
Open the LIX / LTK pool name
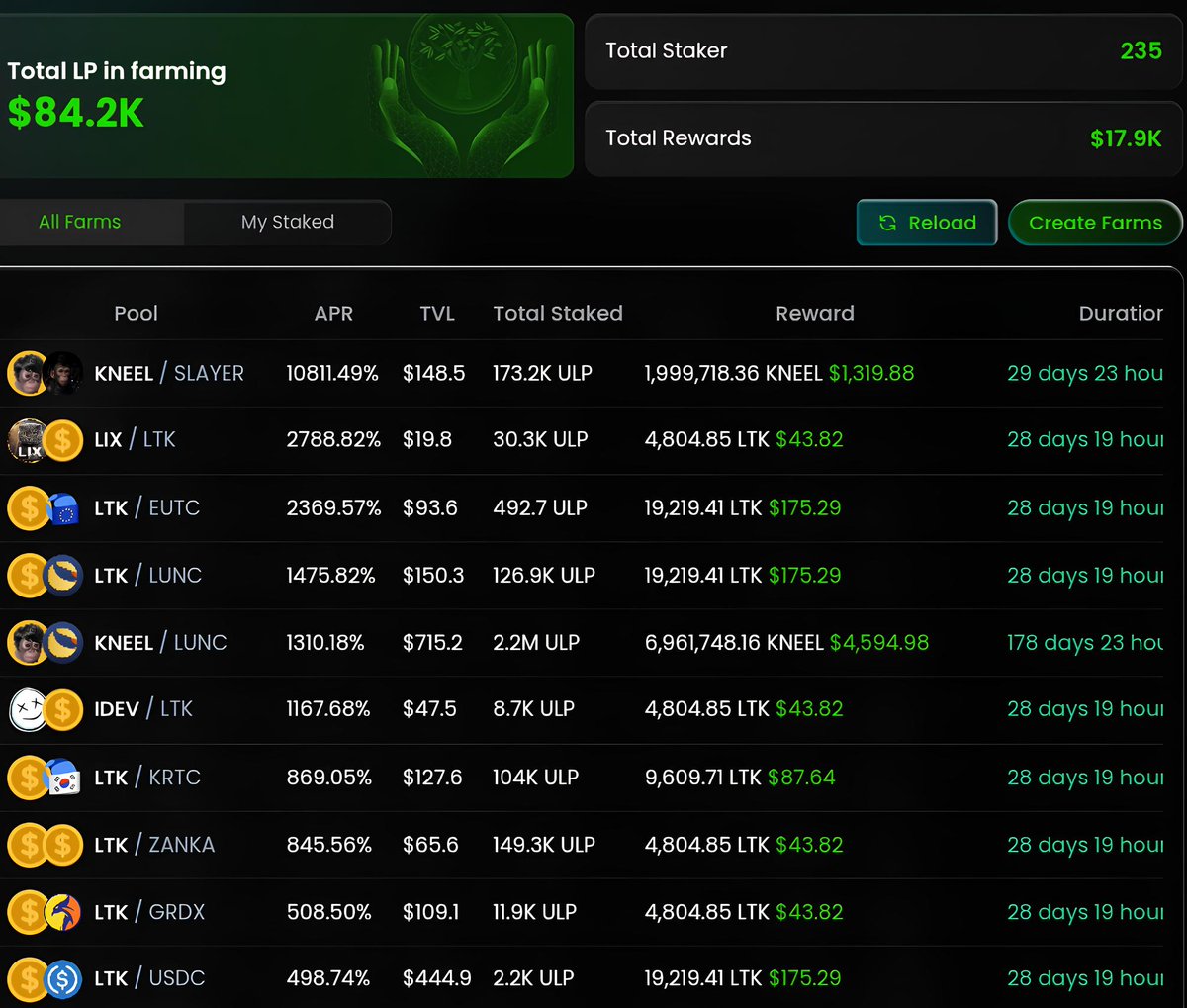point(135,440)
